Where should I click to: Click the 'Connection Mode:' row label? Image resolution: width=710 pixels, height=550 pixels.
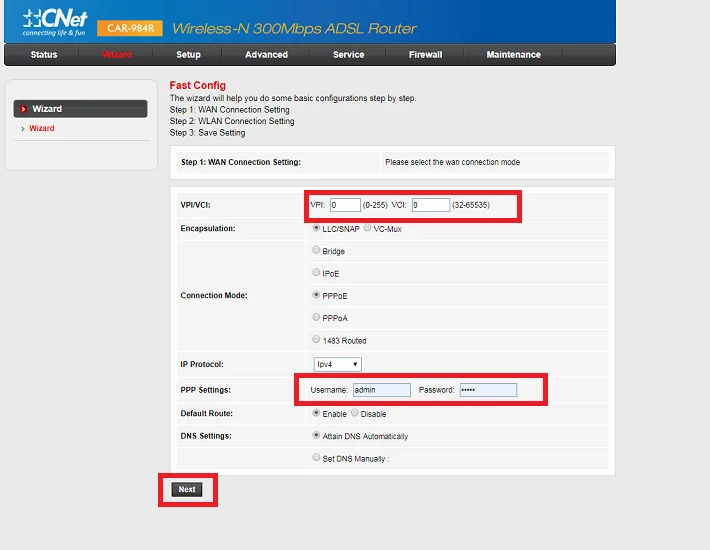point(214,296)
